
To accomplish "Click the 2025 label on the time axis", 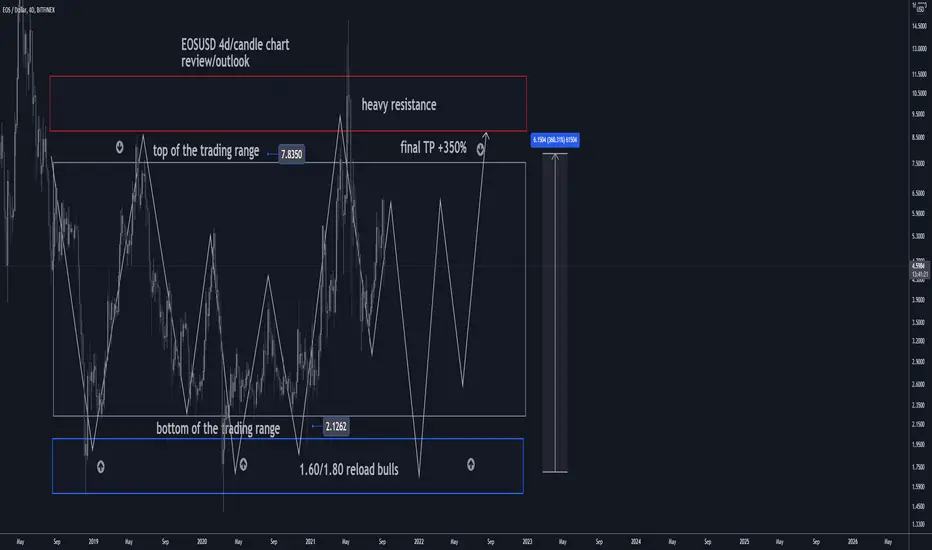I will [x=744, y=542].
